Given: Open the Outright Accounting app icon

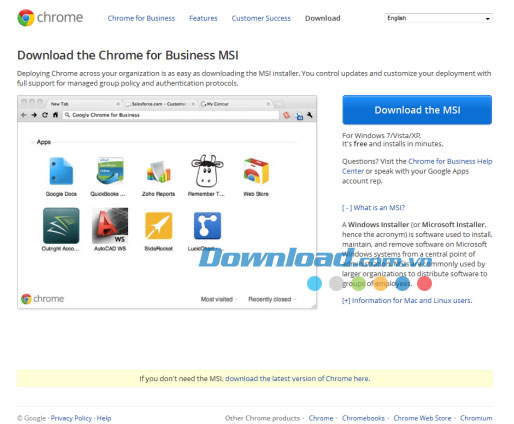Looking at the screenshot, I should tap(61, 226).
